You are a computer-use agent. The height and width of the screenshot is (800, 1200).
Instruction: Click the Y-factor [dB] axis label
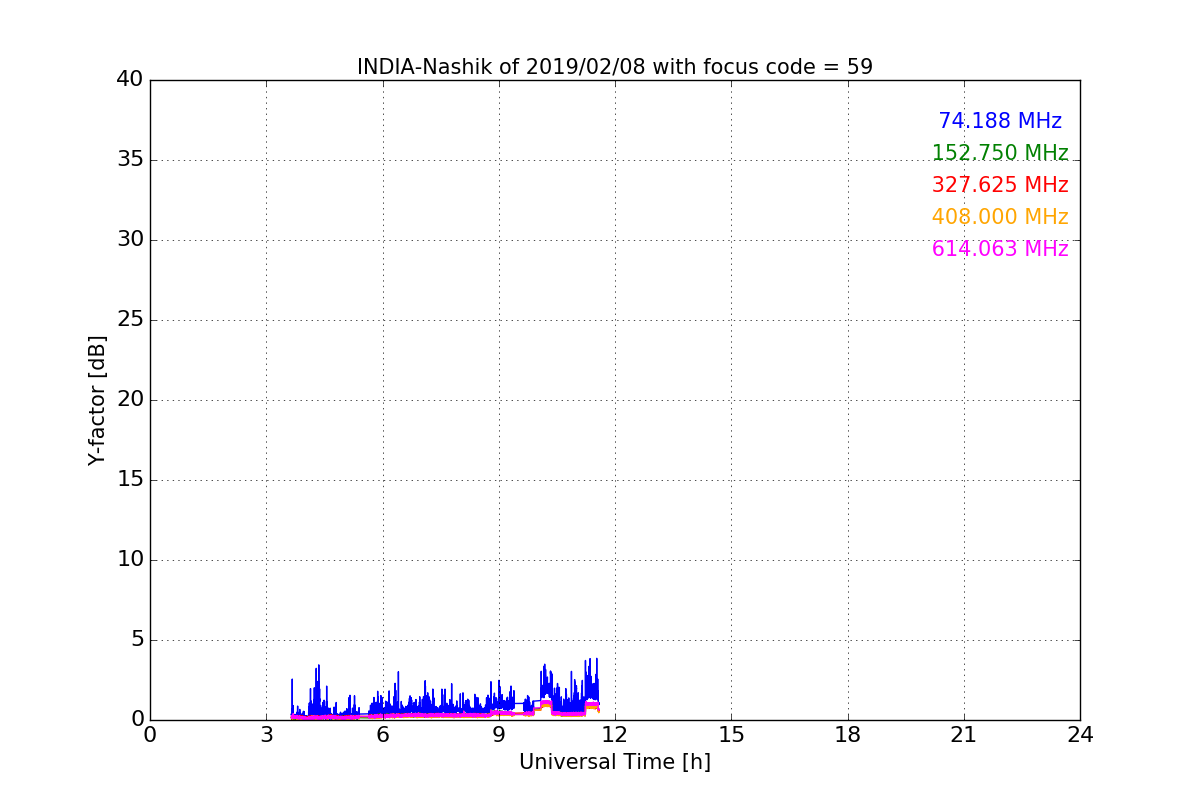click(97, 400)
